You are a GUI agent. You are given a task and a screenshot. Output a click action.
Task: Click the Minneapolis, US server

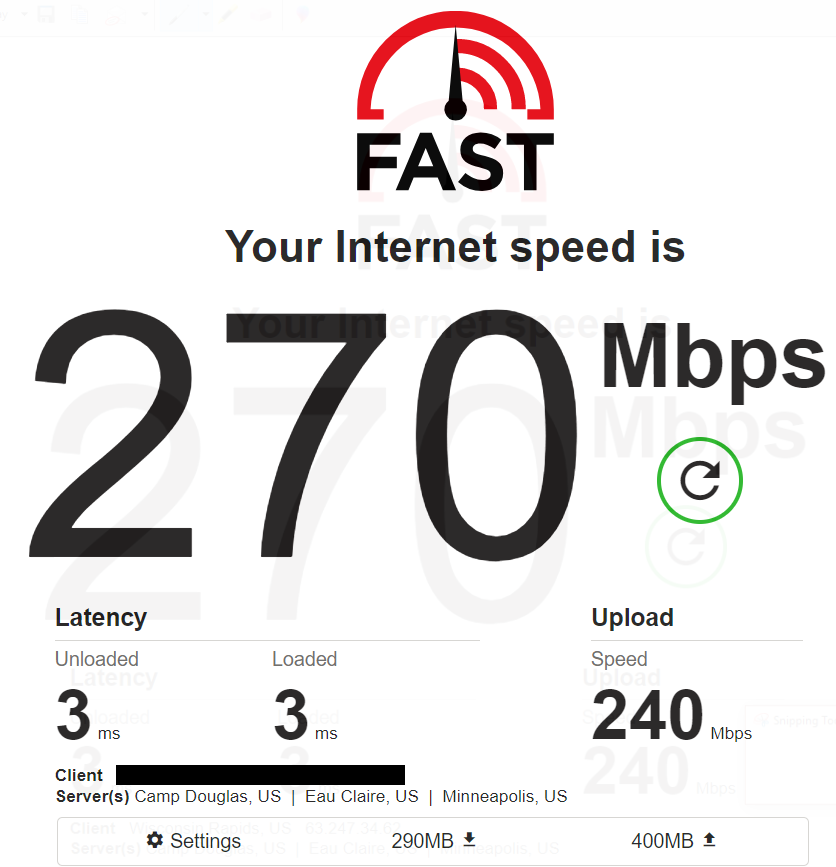(x=505, y=796)
